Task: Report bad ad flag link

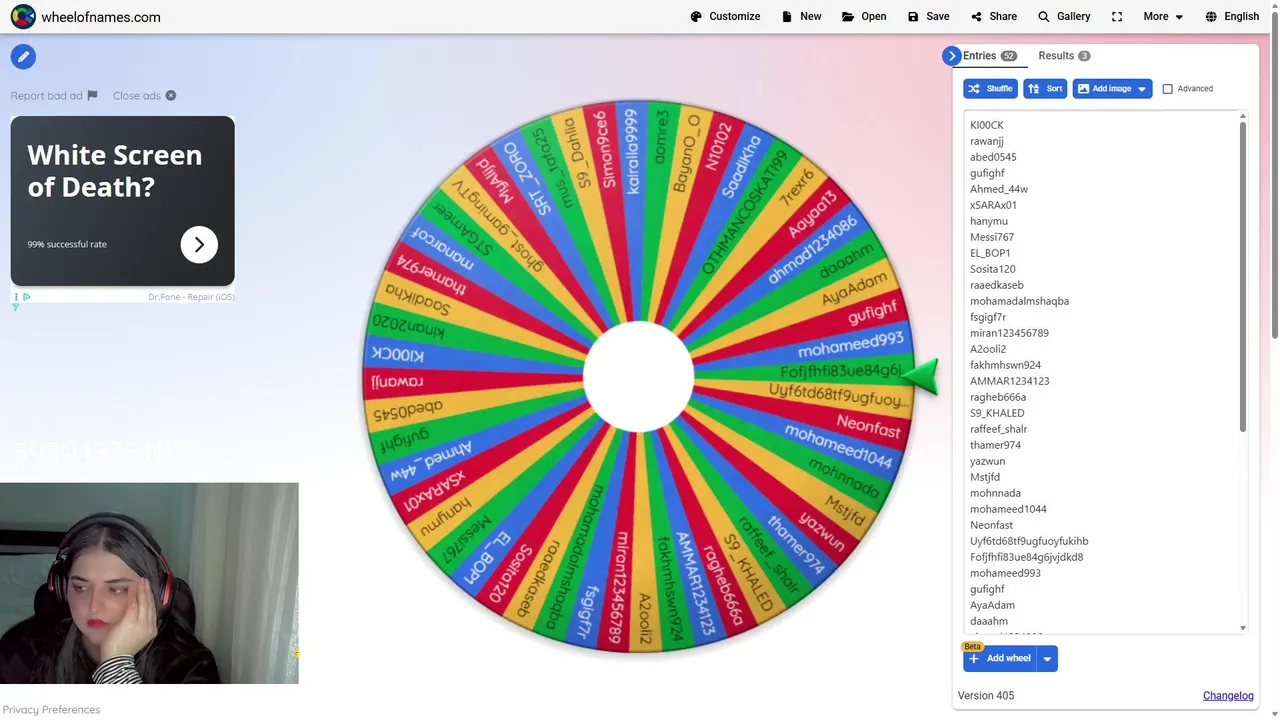Action: pos(54,96)
